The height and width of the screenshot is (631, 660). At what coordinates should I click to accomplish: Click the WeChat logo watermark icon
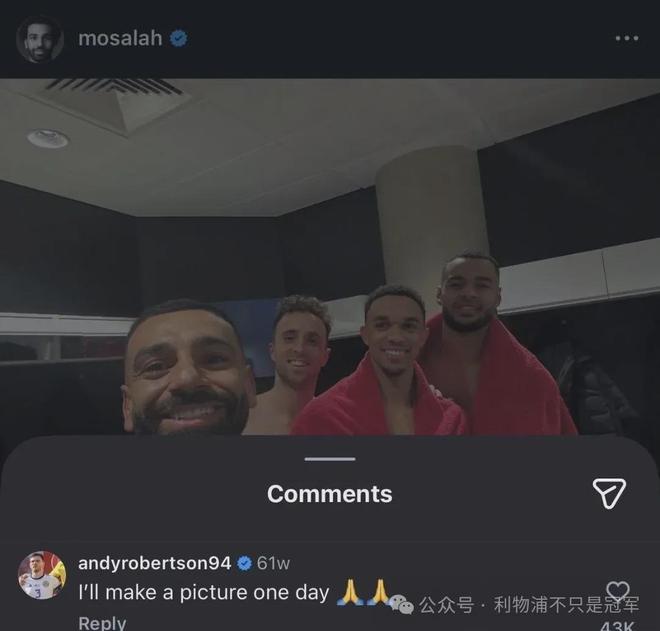pos(401,604)
